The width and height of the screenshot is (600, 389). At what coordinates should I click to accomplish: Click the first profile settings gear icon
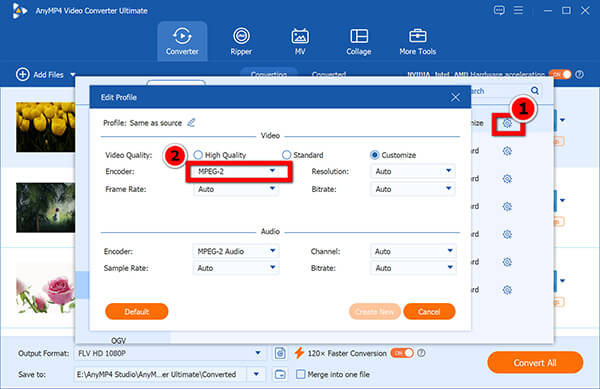[507, 124]
